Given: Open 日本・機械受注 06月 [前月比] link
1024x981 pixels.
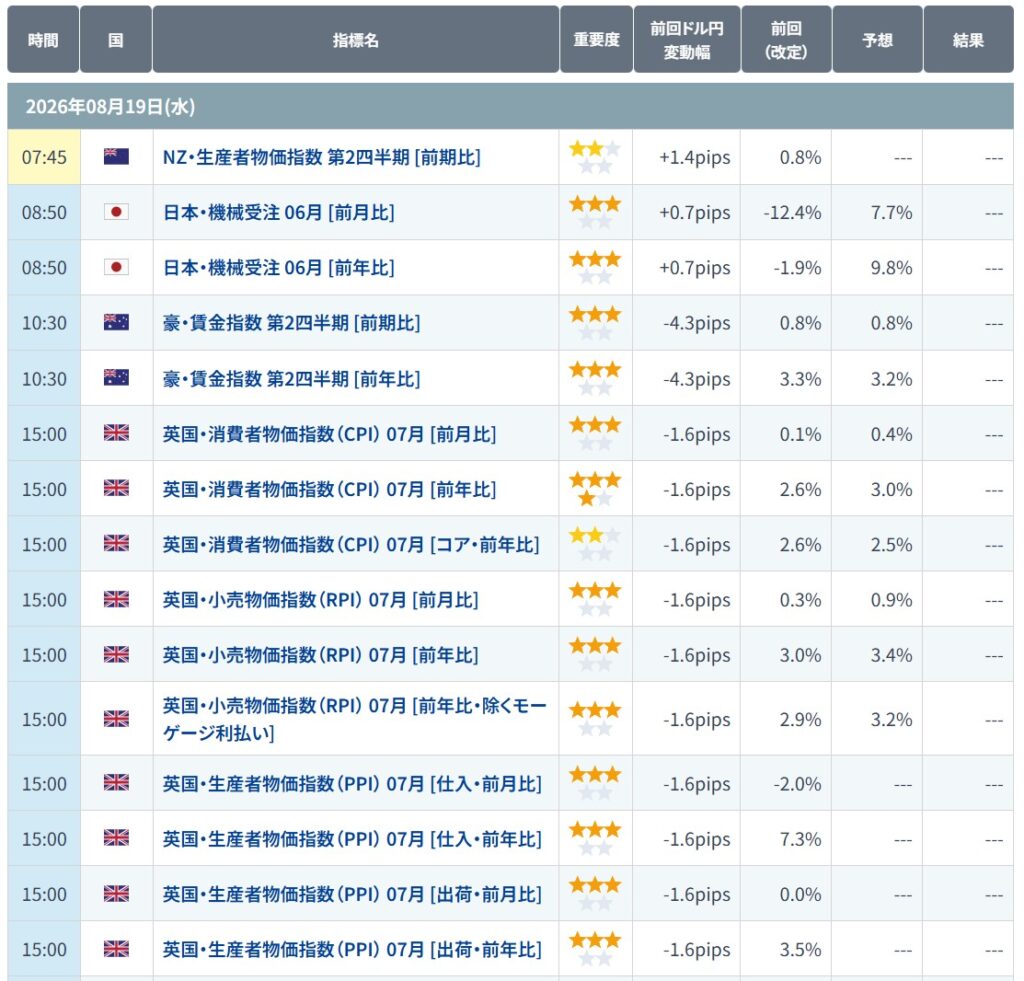Looking at the screenshot, I should coord(278,212).
